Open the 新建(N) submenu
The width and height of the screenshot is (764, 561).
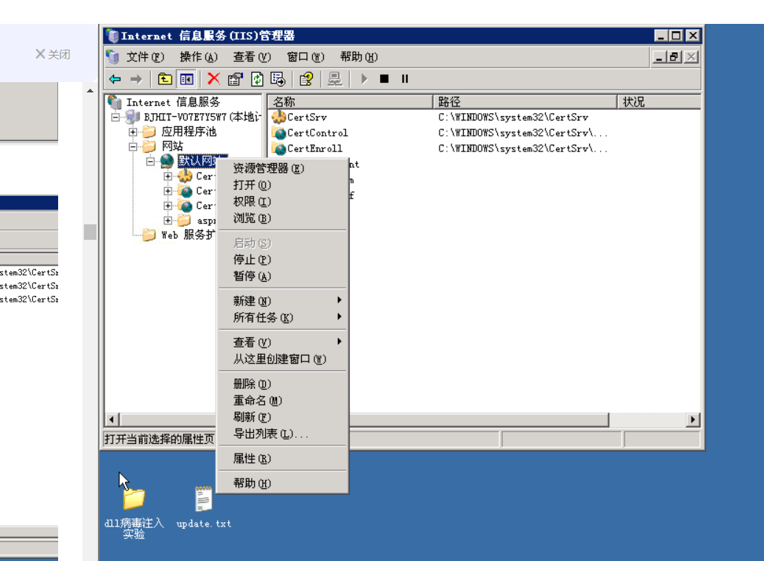pyautogui.click(x=282, y=301)
